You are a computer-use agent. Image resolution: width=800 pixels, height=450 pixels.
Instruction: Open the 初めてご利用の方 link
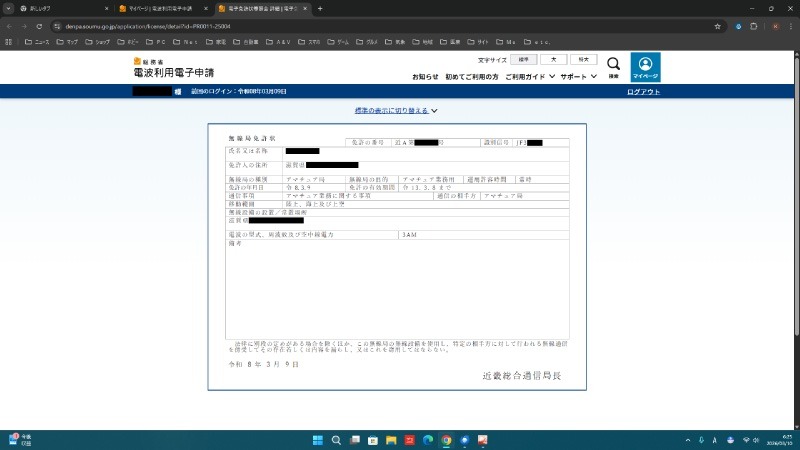click(472, 76)
